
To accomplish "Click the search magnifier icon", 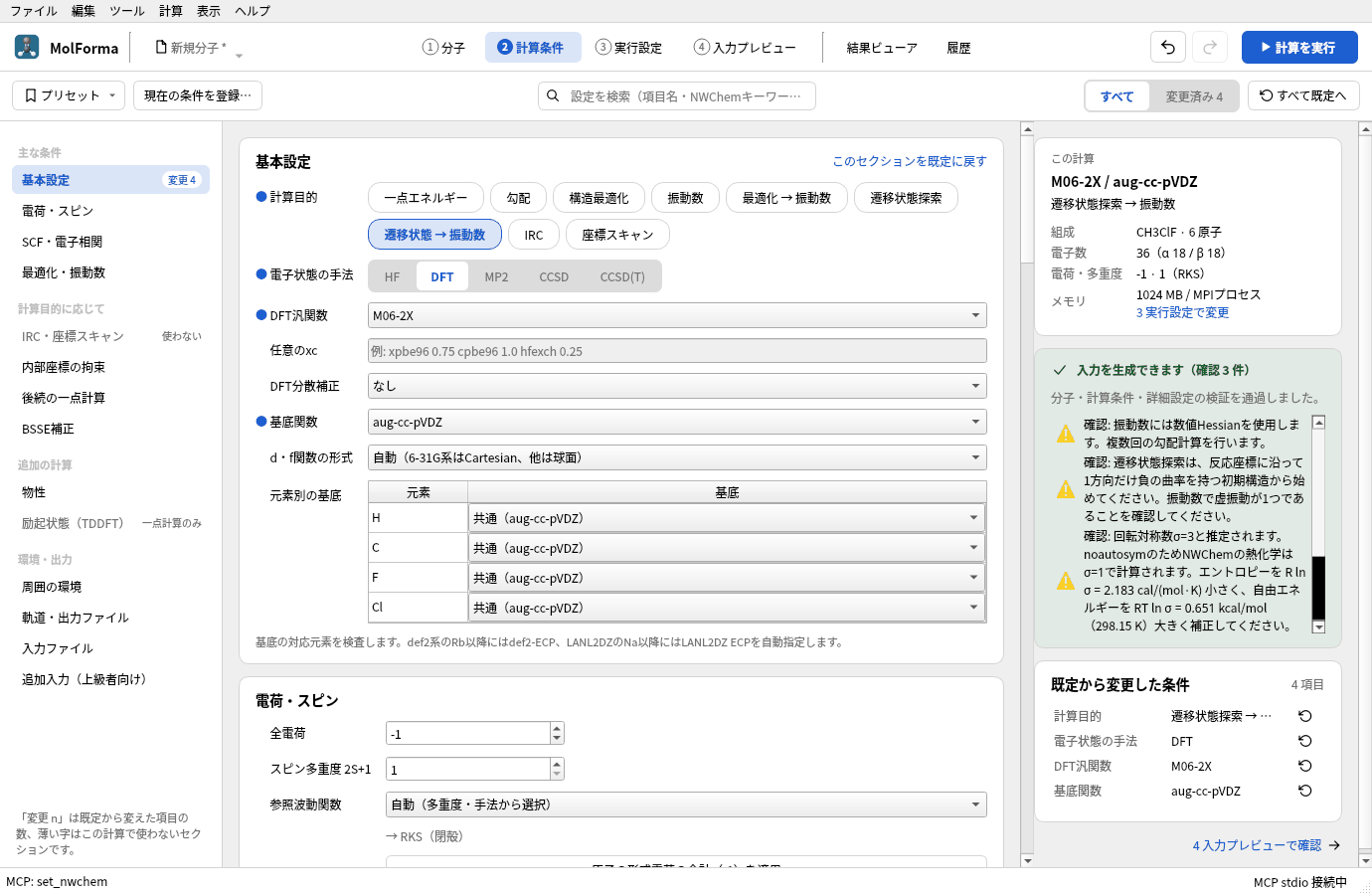I will 553,96.
